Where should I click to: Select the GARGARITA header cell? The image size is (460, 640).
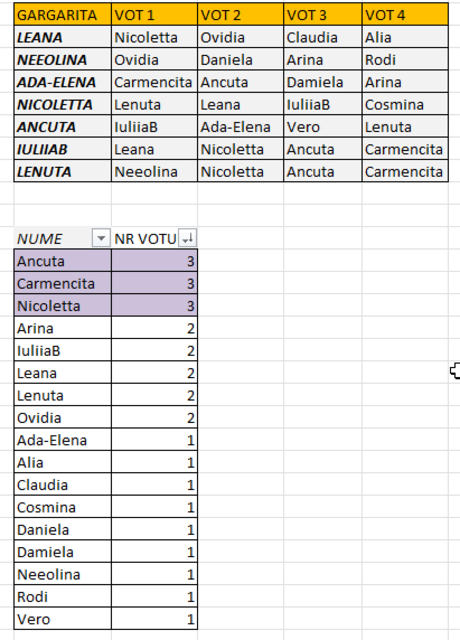click(62, 15)
